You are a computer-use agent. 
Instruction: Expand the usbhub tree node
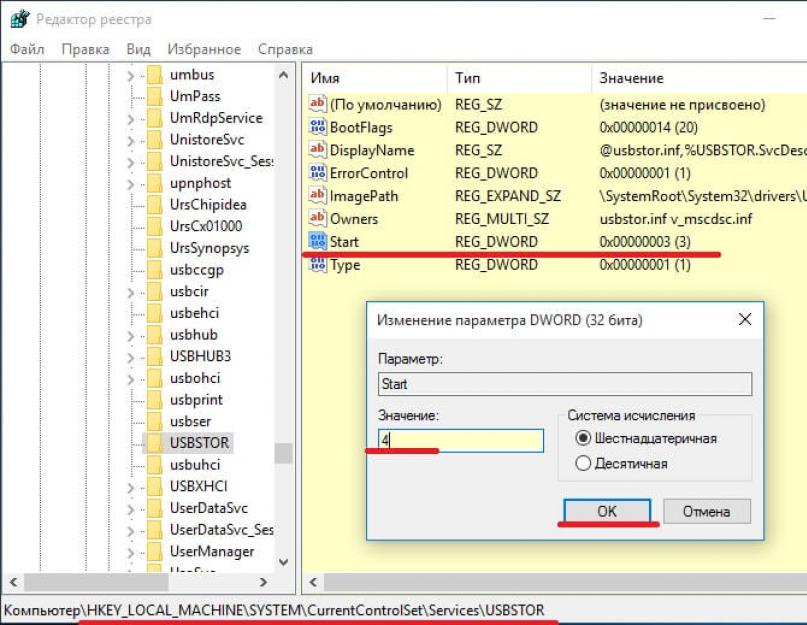click(131, 336)
